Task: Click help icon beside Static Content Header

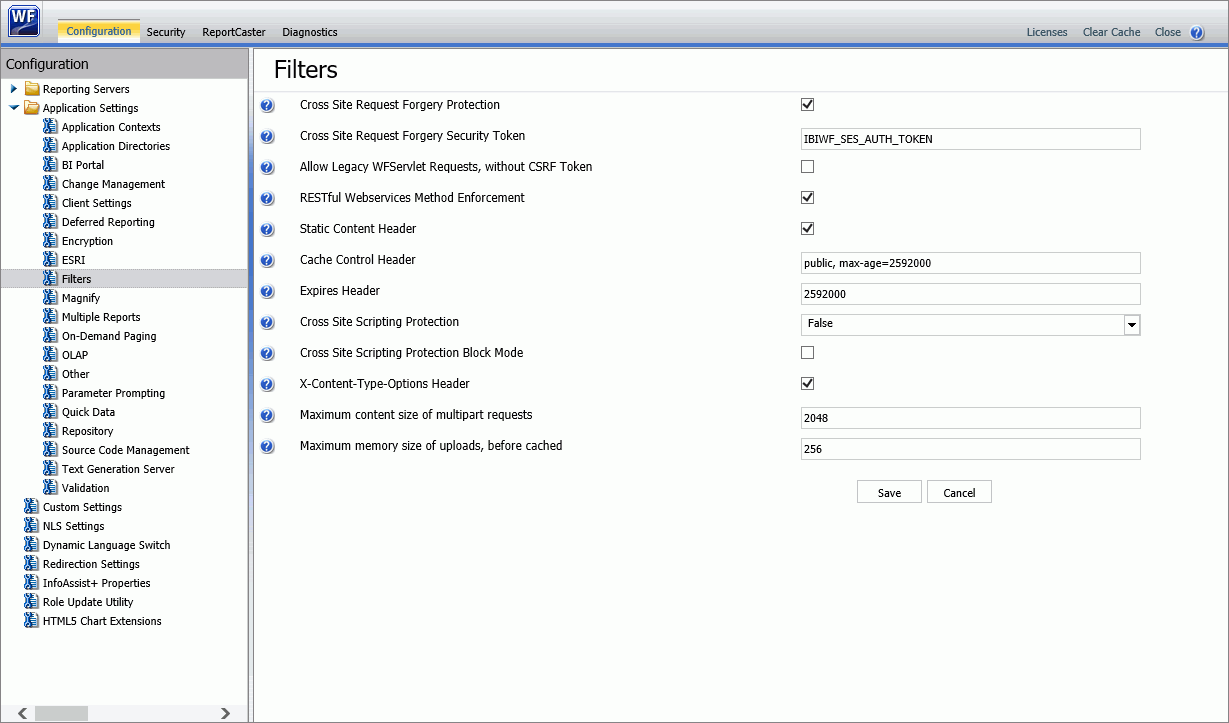Action: pos(267,230)
